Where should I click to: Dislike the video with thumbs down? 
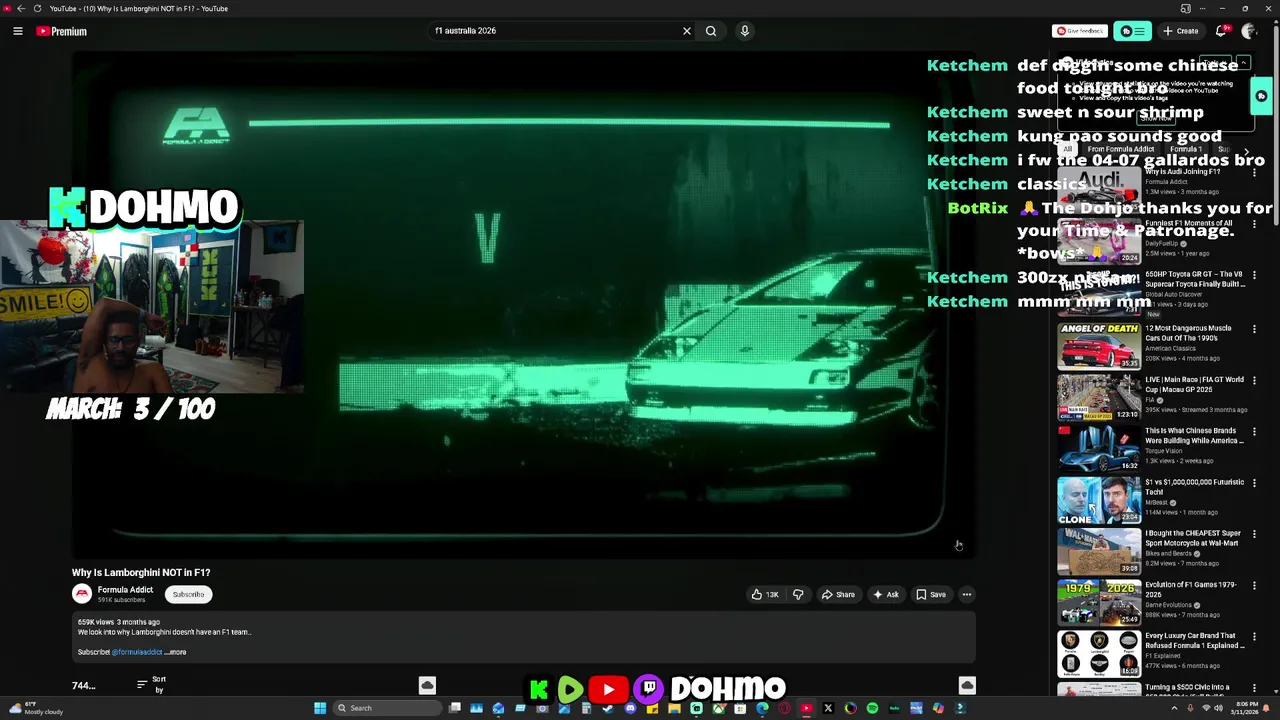click(x=798, y=594)
